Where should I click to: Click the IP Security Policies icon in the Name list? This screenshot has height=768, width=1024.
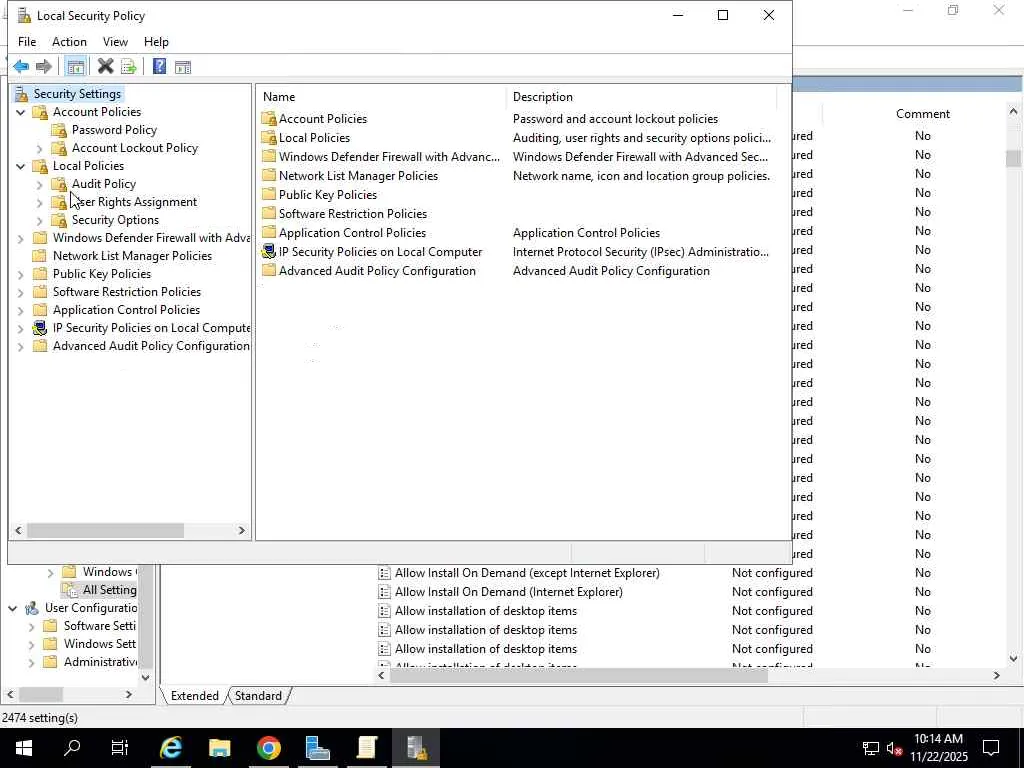point(268,251)
